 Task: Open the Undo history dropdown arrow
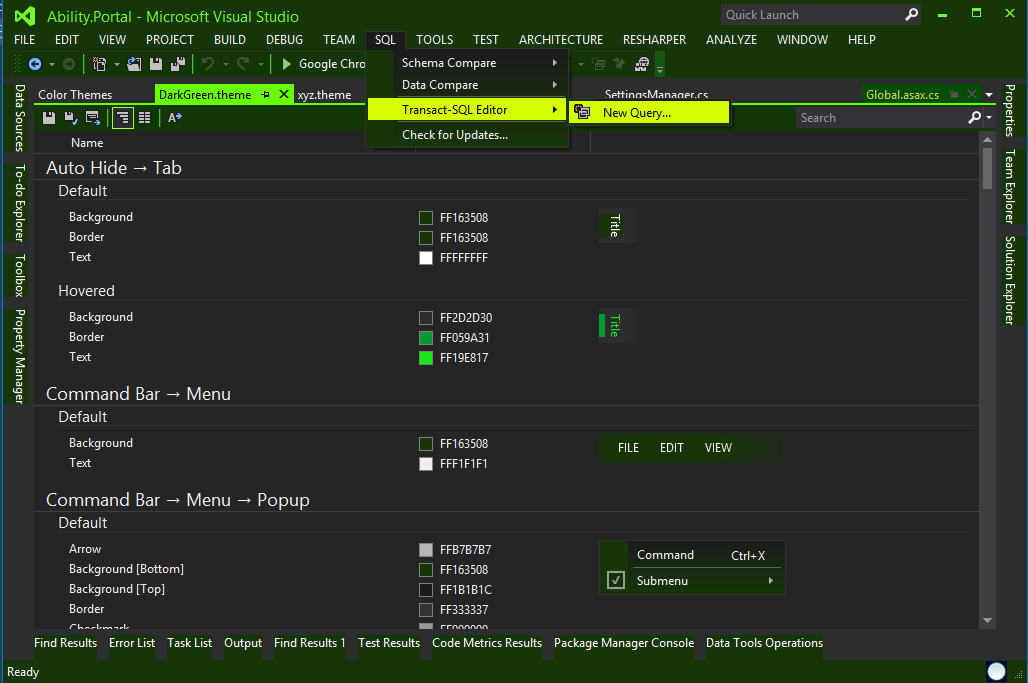[226, 64]
